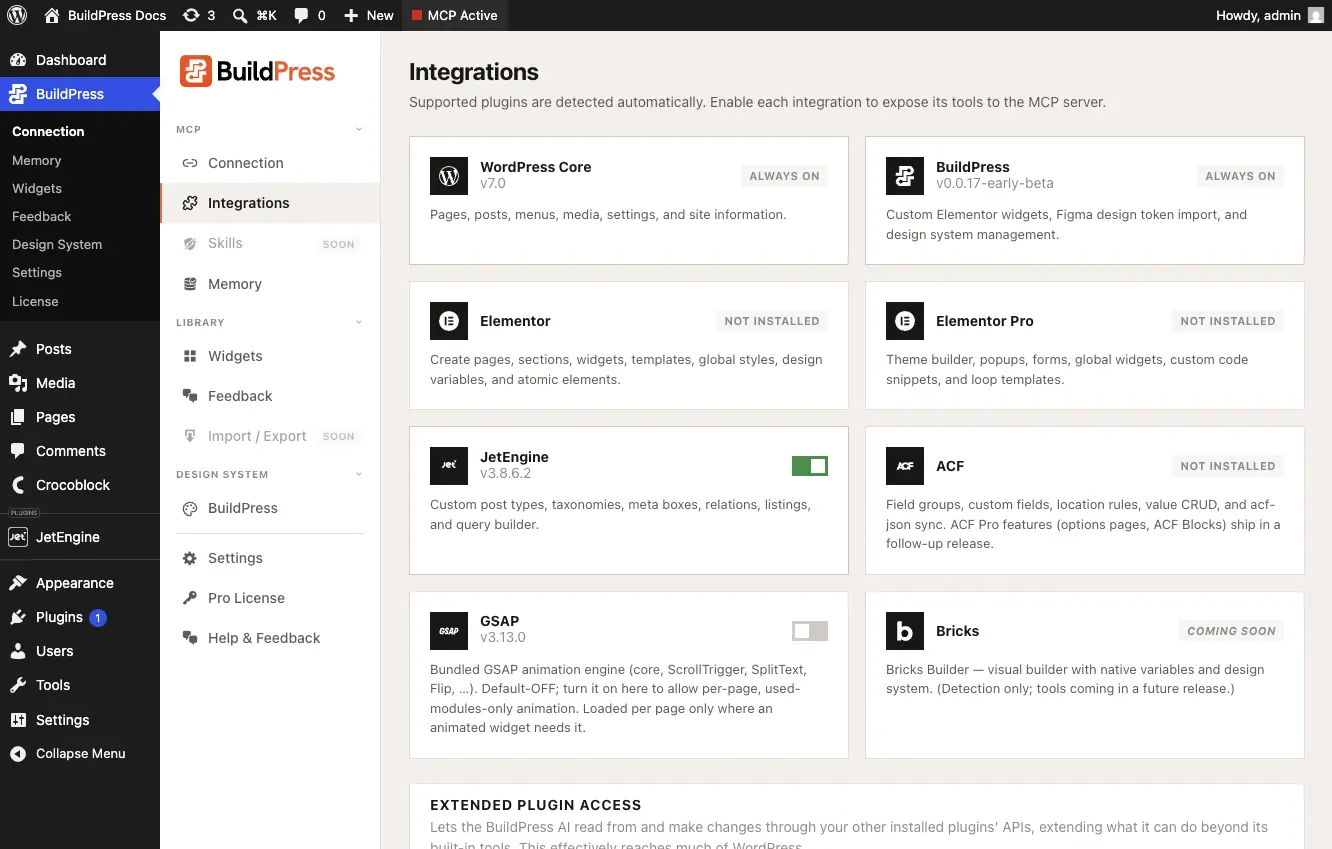Click the WordPress logo in admin bar
Viewport: 1332px width, 849px height.
click(18, 15)
